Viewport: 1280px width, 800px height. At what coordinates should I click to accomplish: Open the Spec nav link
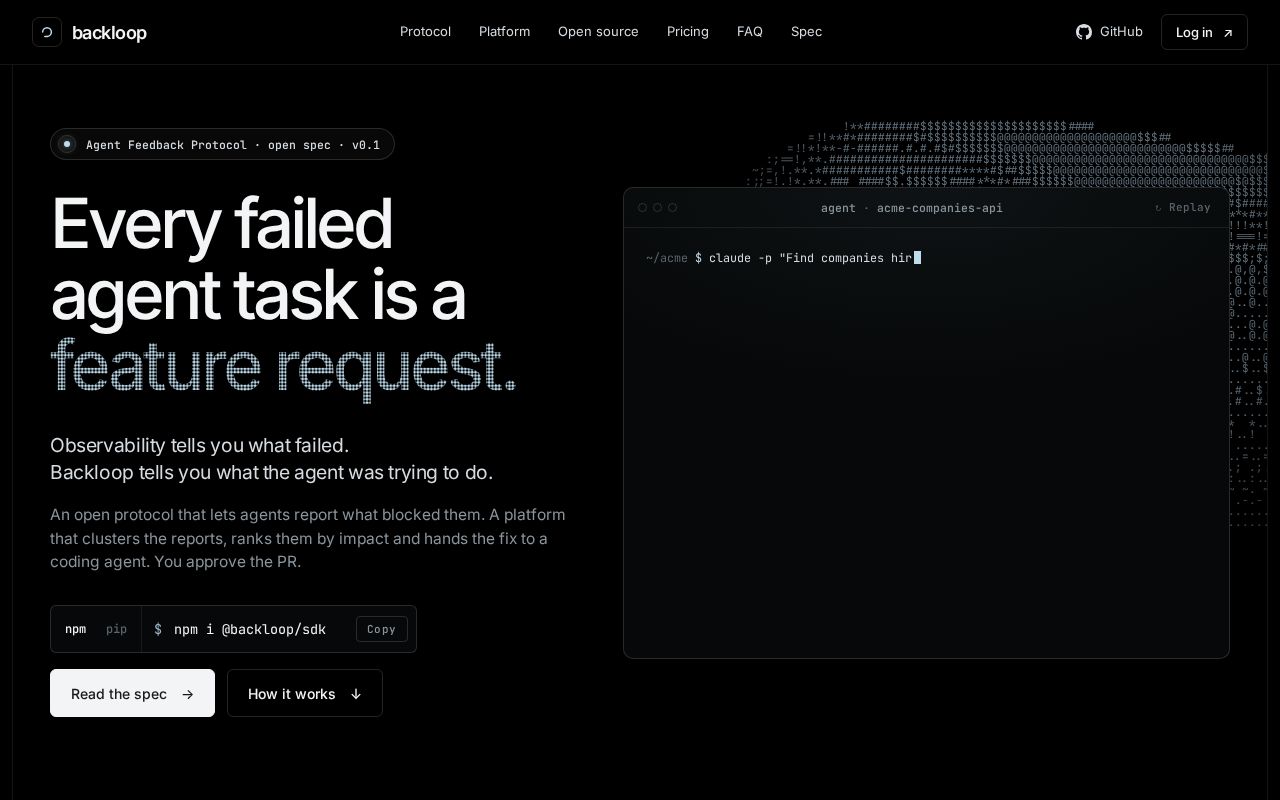pos(806,32)
